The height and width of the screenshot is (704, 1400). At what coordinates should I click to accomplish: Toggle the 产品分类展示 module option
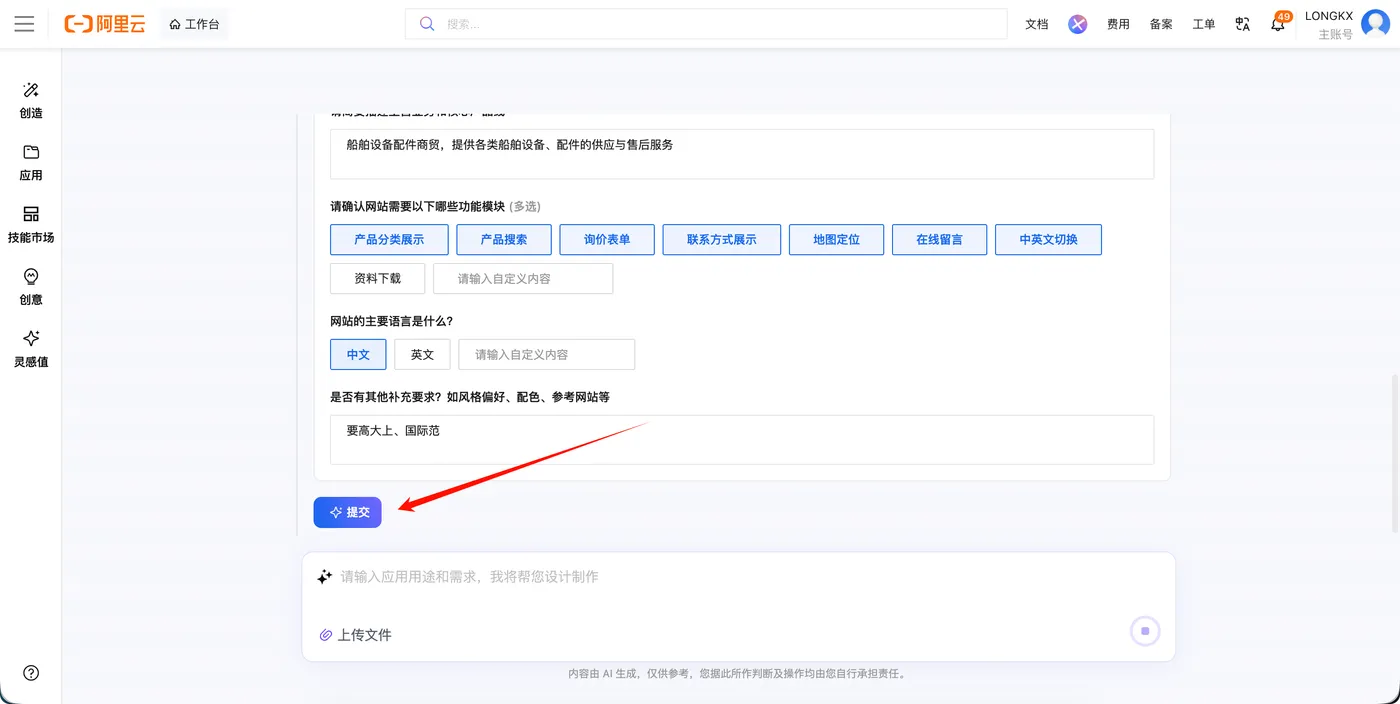389,240
